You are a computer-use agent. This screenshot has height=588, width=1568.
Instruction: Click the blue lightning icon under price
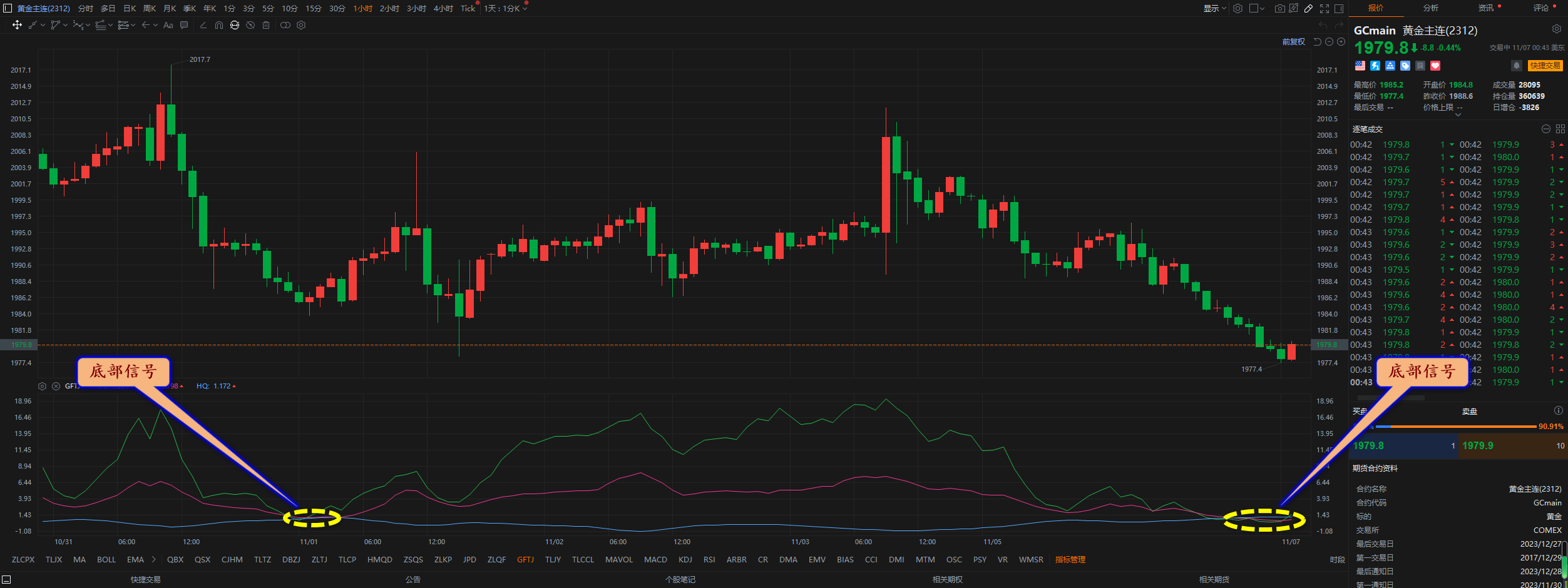1375,66
